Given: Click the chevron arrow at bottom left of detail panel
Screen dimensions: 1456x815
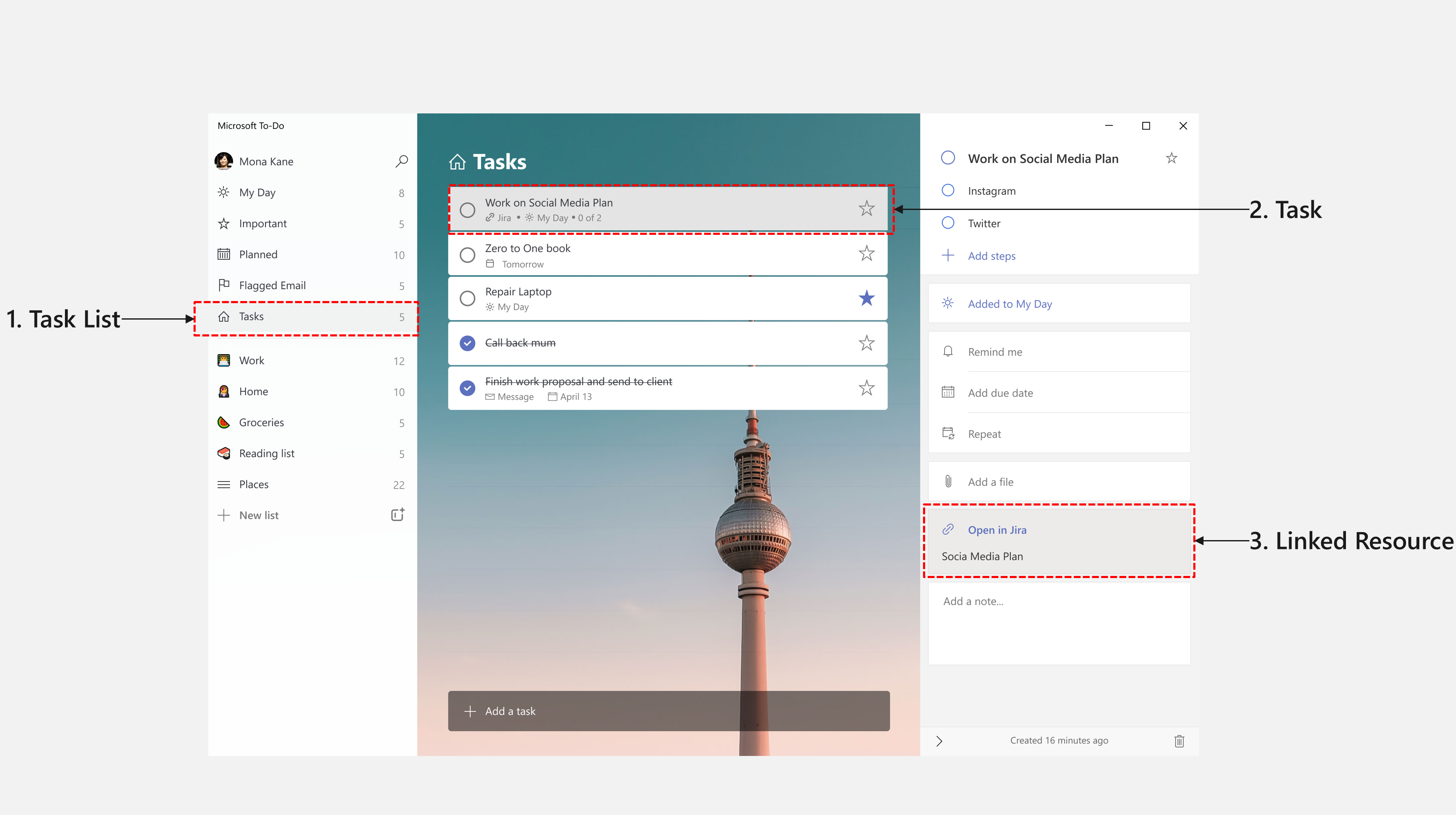Looking at the screenshot, I should point(939,740).
